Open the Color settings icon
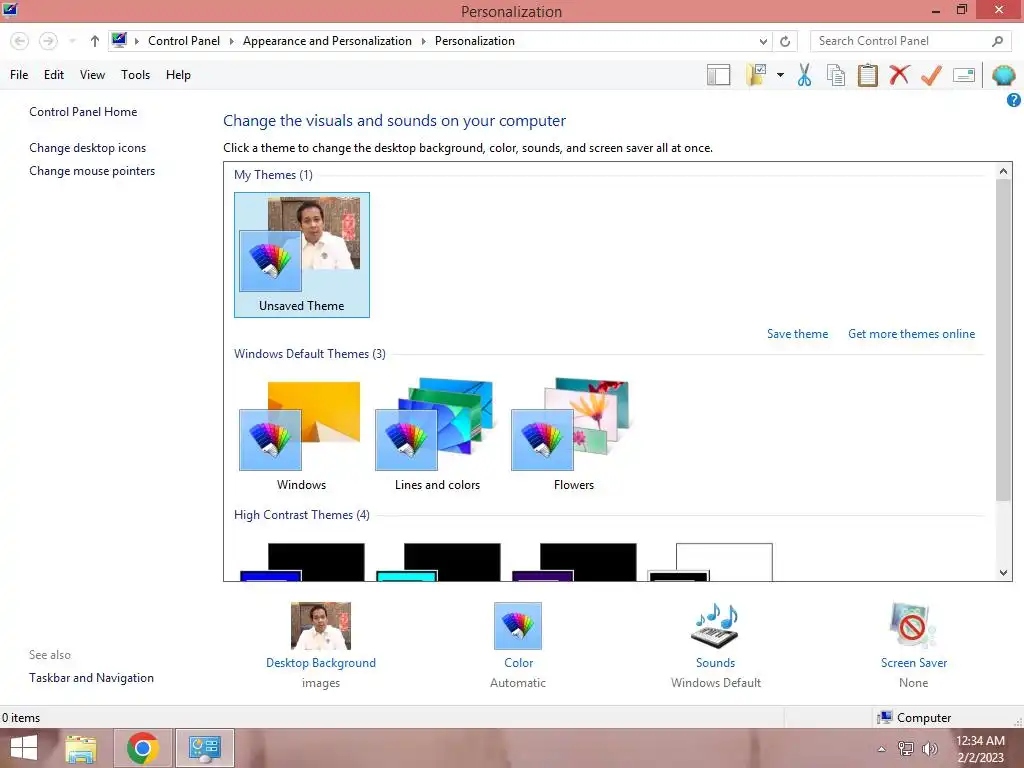1024x768 pixels. click(518, 626)
